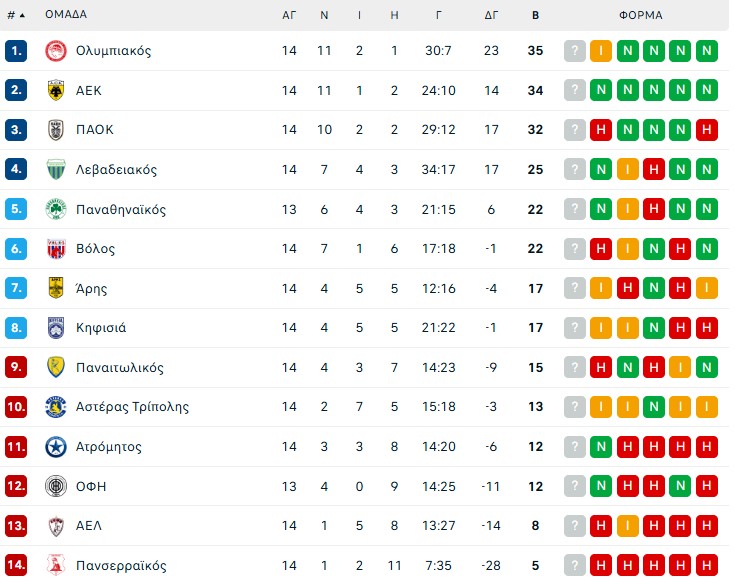Image resolution: width=735 pixels, height=585 pixels.
Task: Click the position 1 rank badge
Action: pyautogui.click(x=16, y=51)
